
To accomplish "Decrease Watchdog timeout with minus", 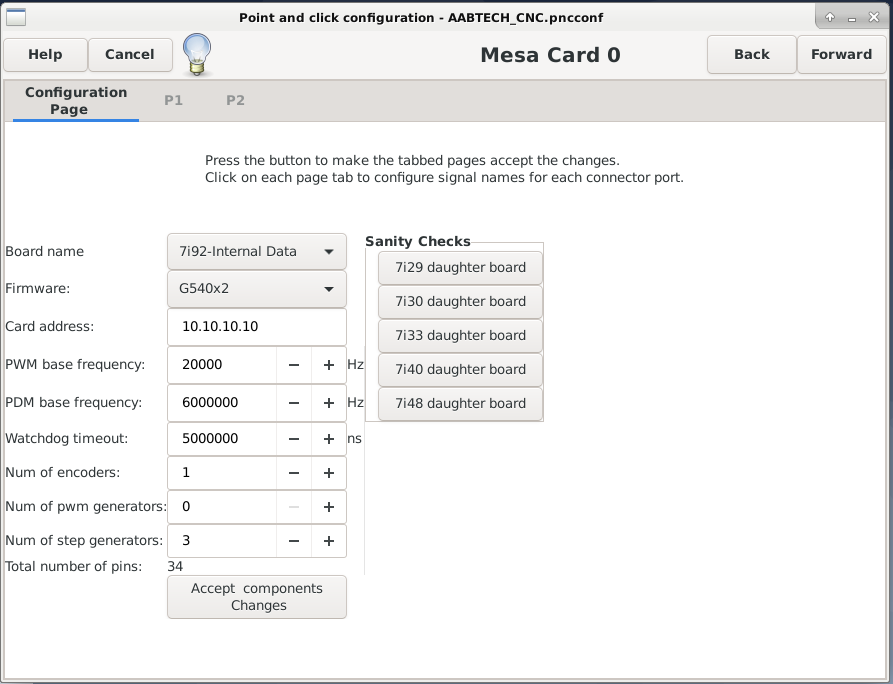I will coord(294,439).
